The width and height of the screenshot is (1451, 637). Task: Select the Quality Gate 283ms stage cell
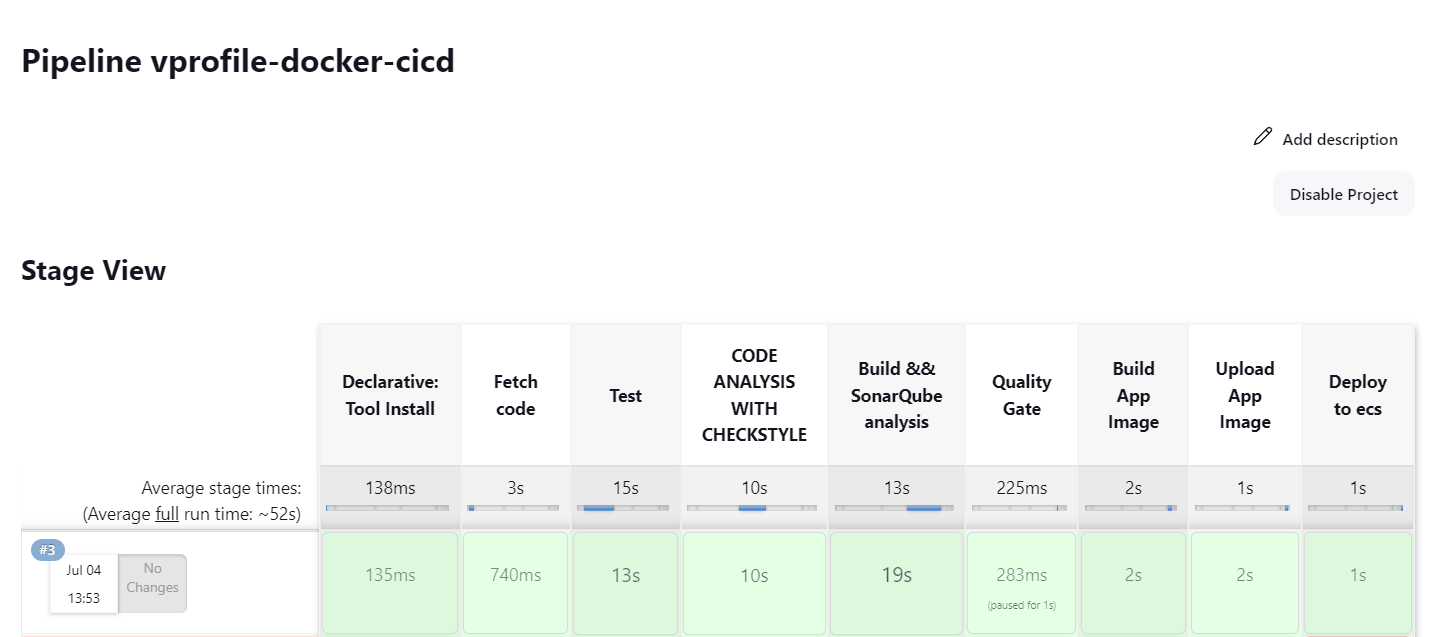pyautogui.click(x=1021, y=582)
